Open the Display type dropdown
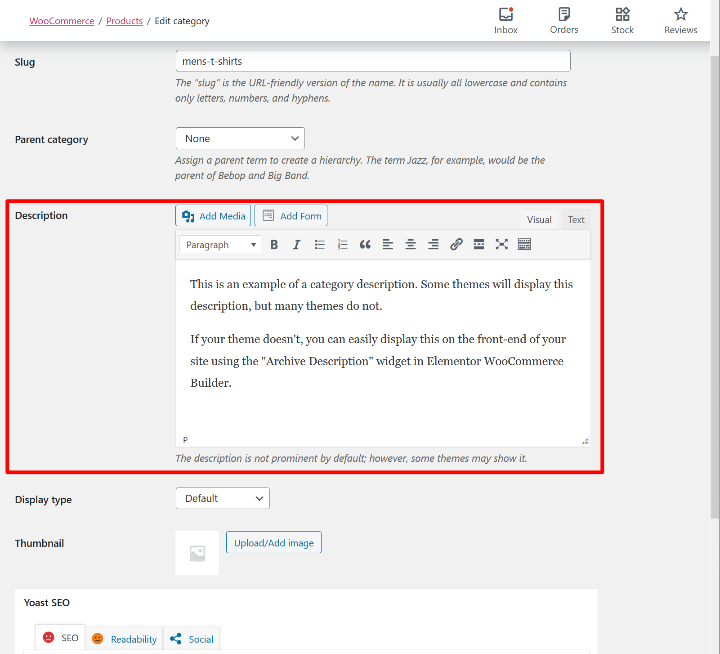Screen dimensions: 720x654 pyautogui.click(x=222, y=498)
